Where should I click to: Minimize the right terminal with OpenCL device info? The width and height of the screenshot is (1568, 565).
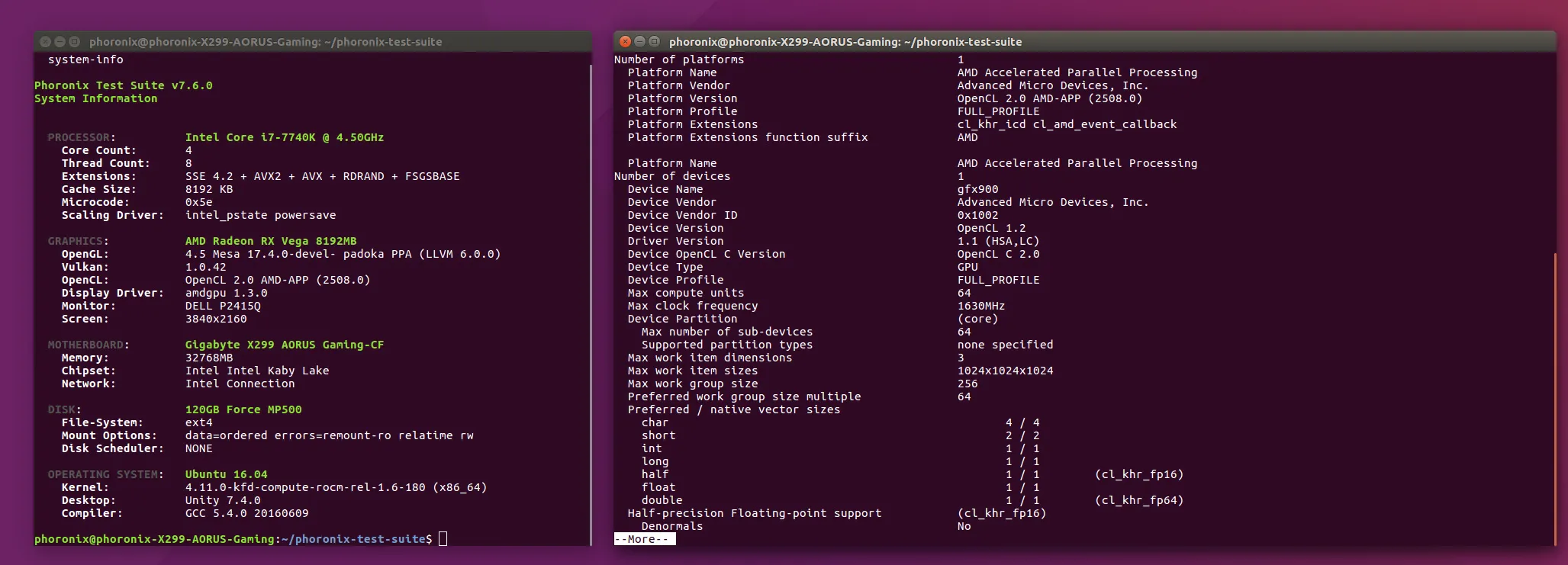click(639, 41)
